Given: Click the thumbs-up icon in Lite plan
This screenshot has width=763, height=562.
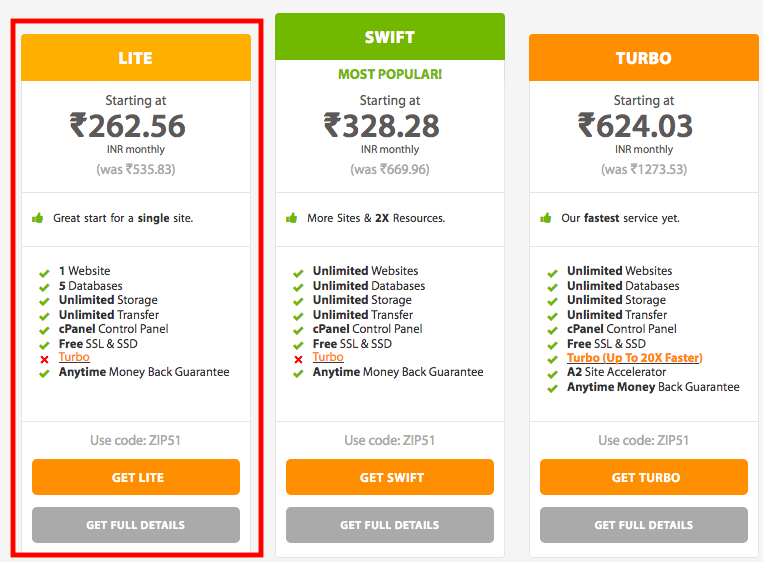Looking at the screenshot, I should point(37,218).
